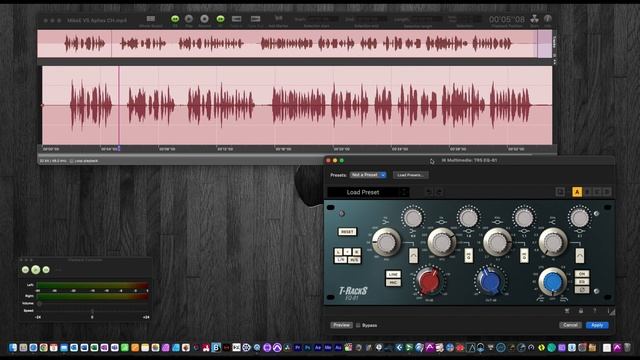Open Finder from the Dock
Viewport: 640px width, 360px height.
[x=13, y=347]
